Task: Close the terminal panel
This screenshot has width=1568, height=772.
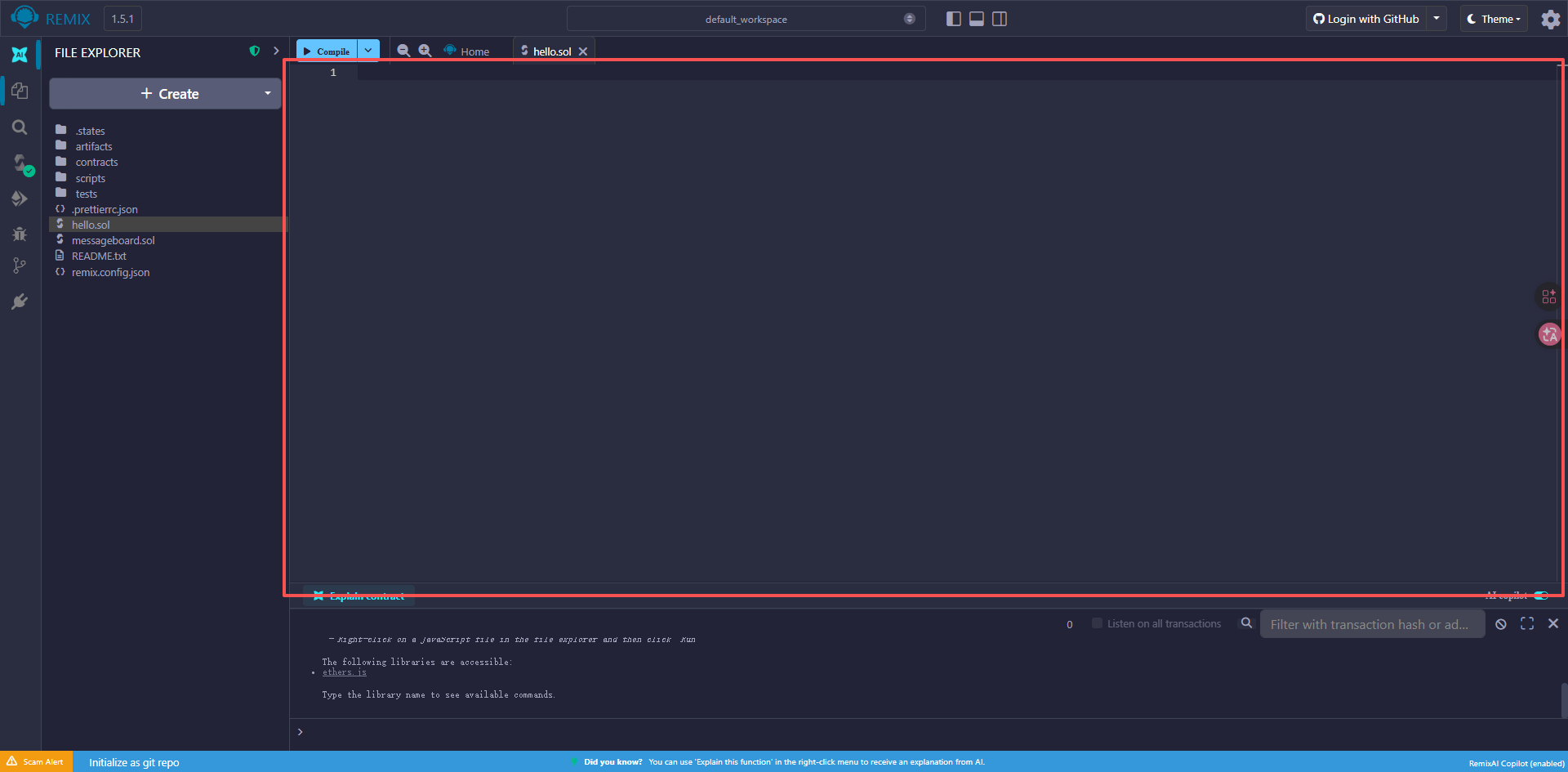Action: [1553, 623]
